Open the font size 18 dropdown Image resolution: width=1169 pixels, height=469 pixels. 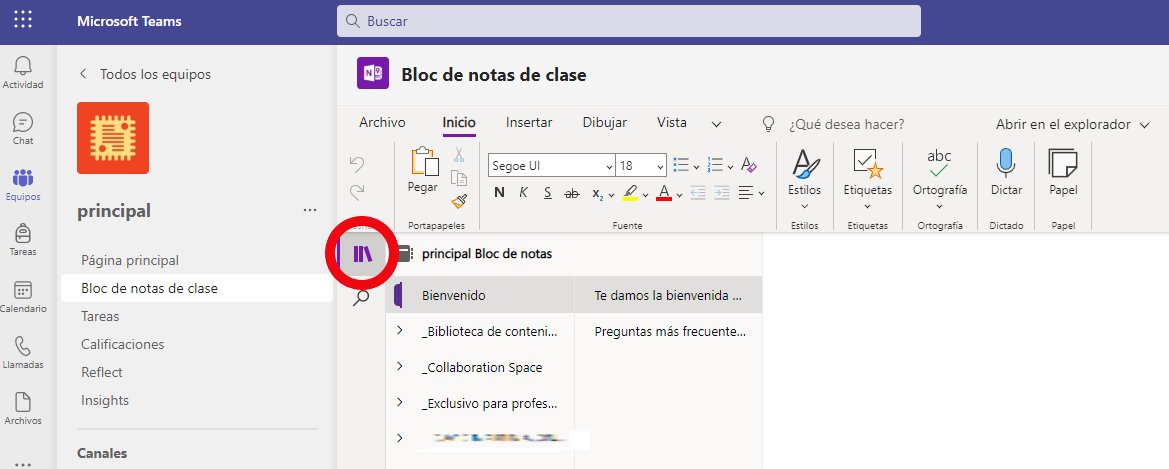tap(660, 166)
